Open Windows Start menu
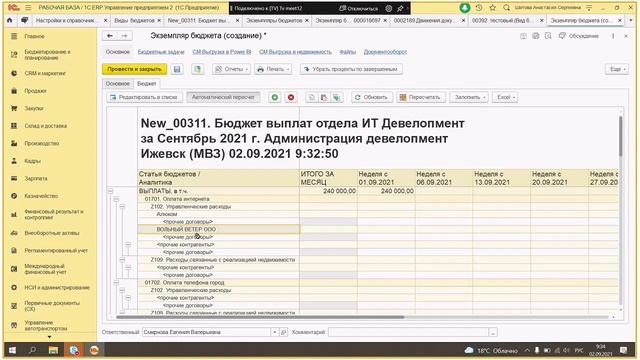 click(x=12, y=350)
